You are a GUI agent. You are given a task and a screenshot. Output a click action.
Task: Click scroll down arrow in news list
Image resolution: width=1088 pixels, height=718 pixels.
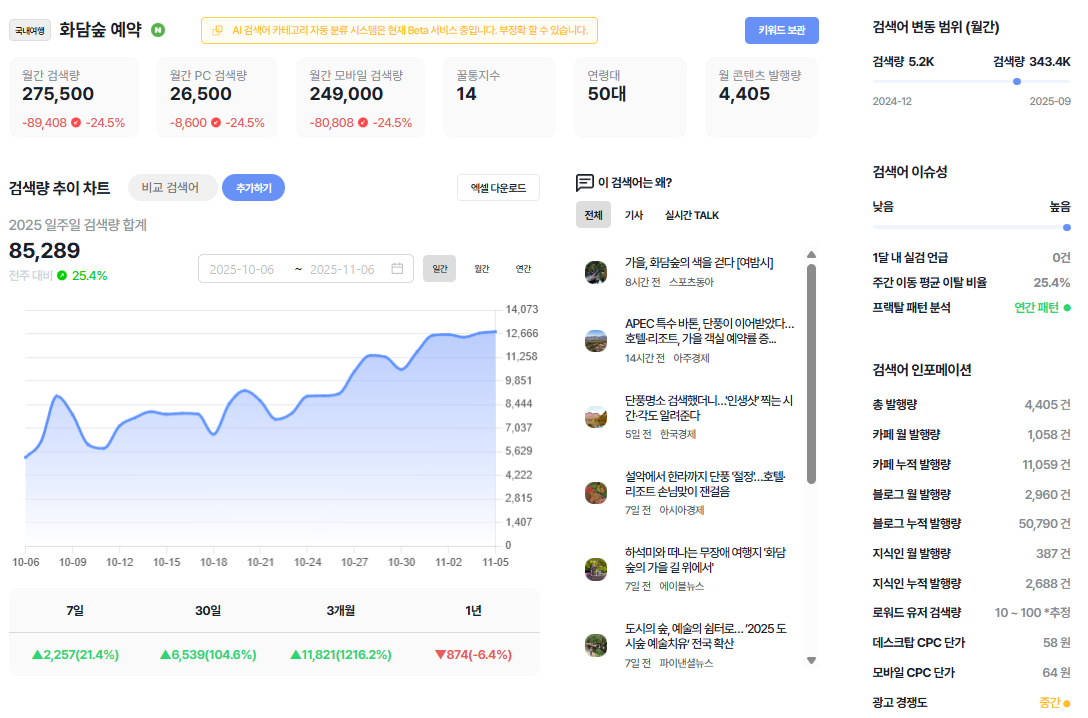tap(811, 660)
